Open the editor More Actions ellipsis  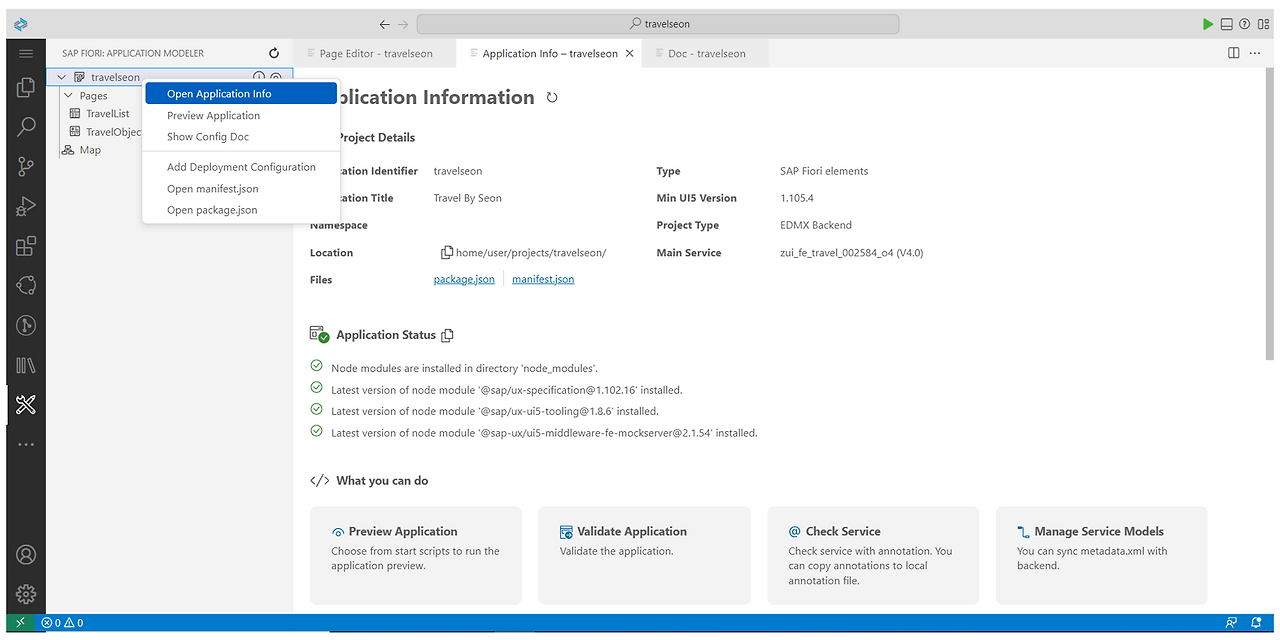tap(1257, 53)
